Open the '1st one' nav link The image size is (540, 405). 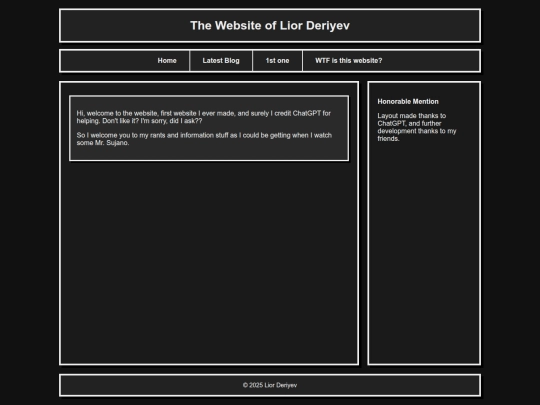pyautogui.click(x=277, y=61)
